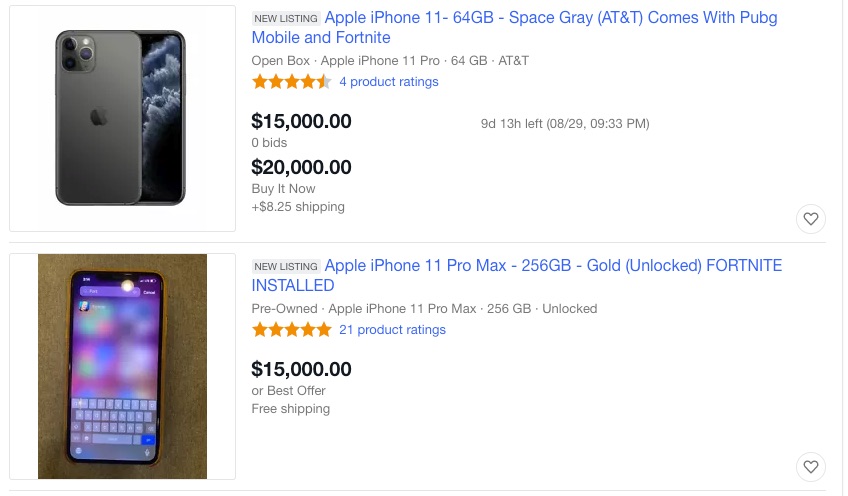The height and width of the screenshot is (496, 848).
Task: Click the NEW LISTING badge on the Gold listing
Action: (286, 267)
